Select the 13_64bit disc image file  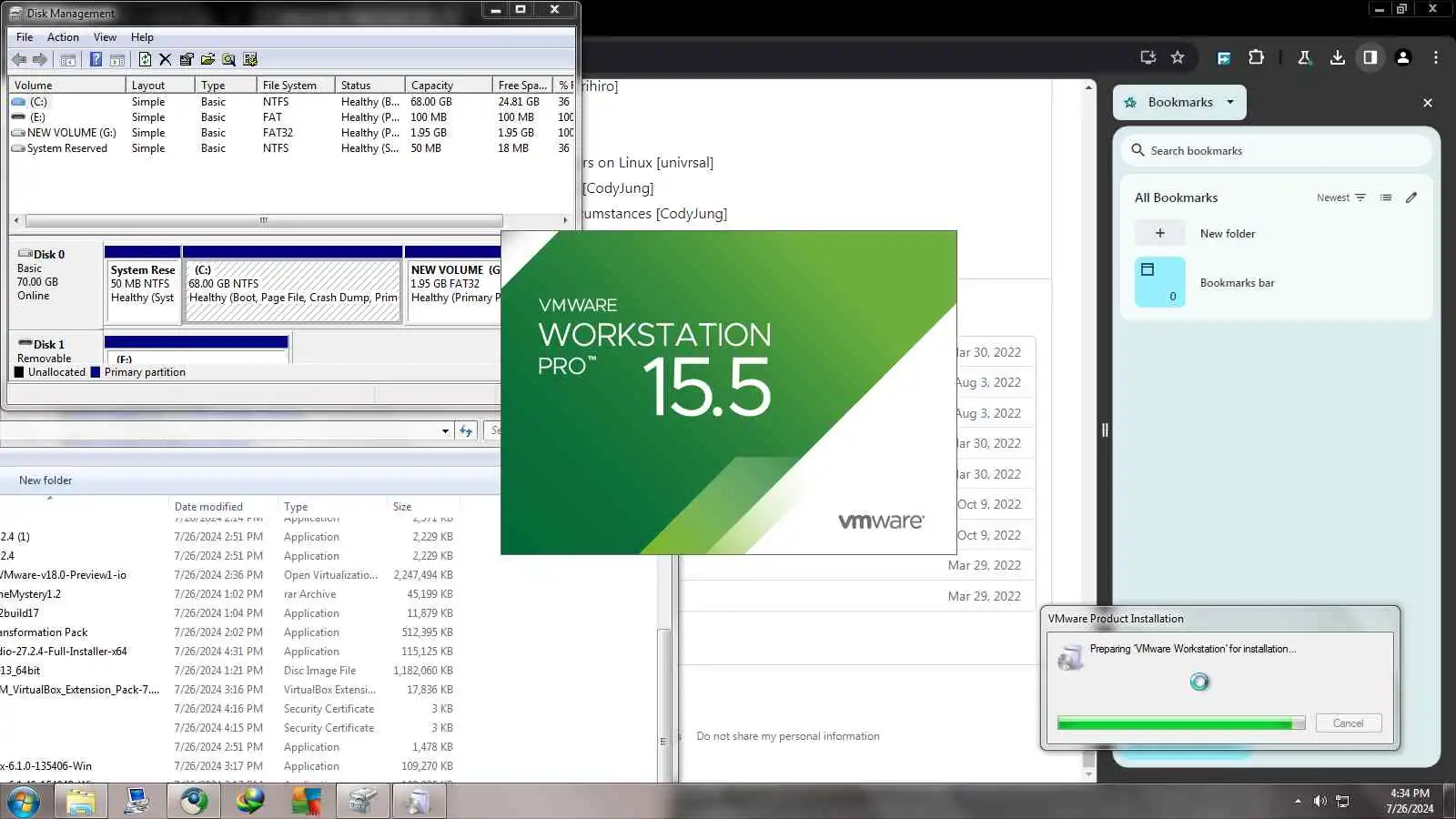tap(227, 671)
